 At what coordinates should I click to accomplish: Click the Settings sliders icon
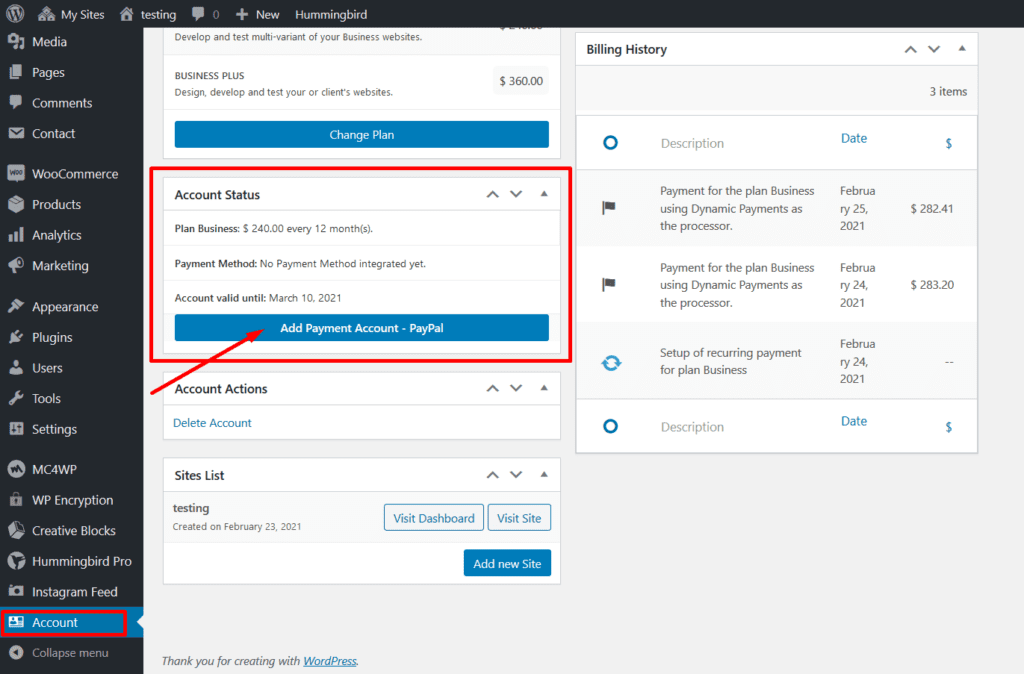click(16, 429)
